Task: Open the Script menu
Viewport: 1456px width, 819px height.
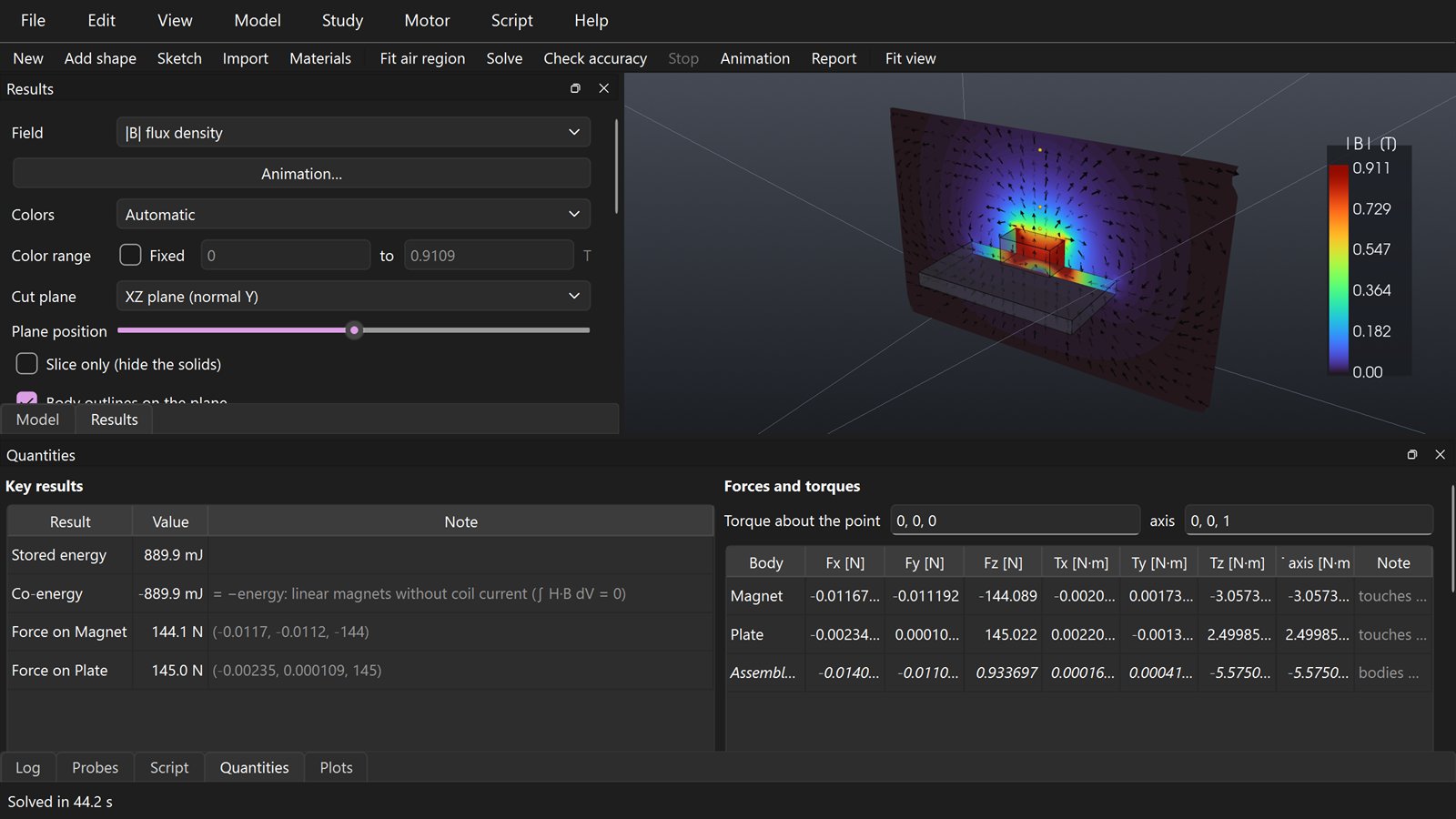Action: (x=511, y=20)
